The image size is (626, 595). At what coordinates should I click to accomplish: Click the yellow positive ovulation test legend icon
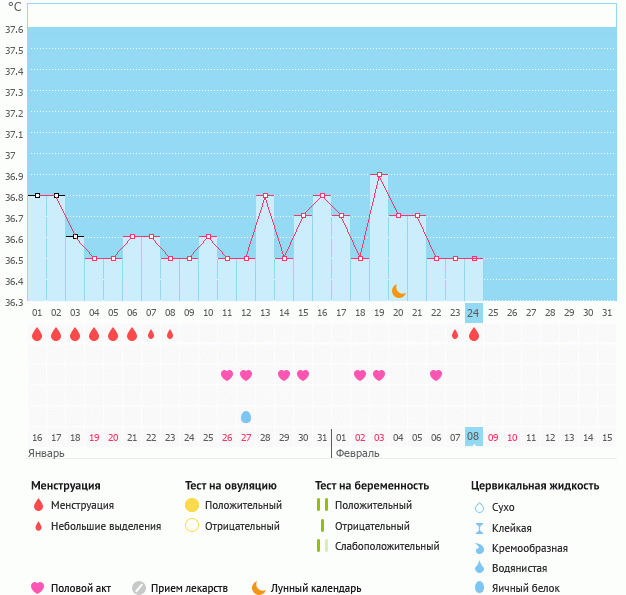192,505
